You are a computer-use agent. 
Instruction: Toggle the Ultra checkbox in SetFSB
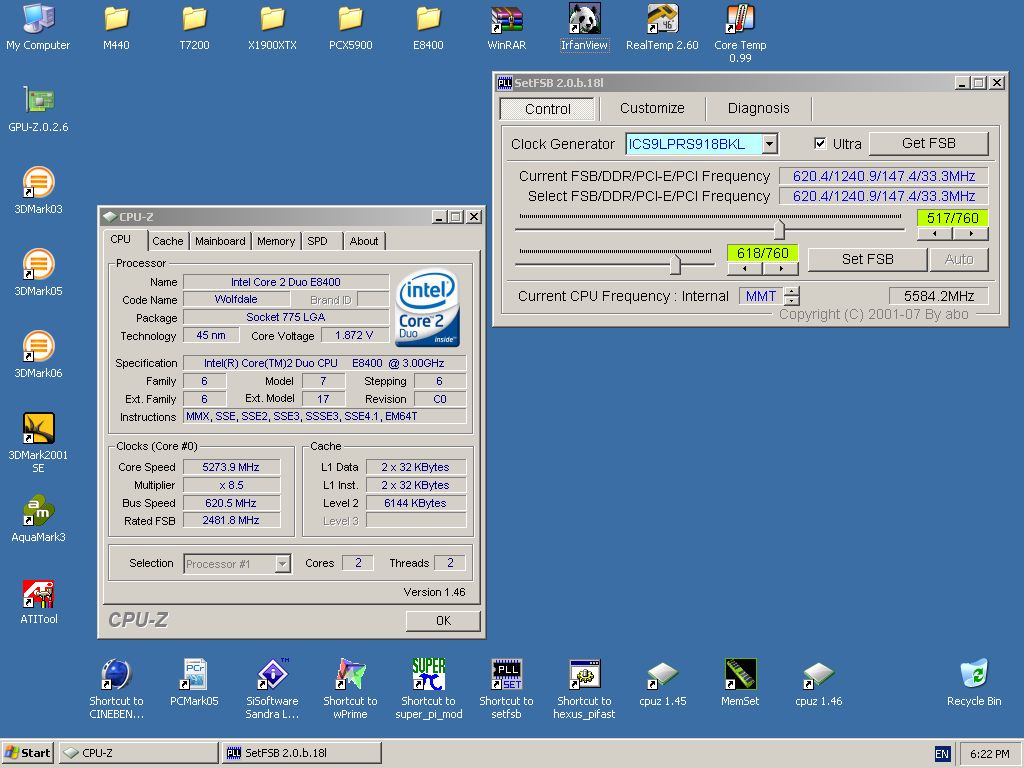820,144
